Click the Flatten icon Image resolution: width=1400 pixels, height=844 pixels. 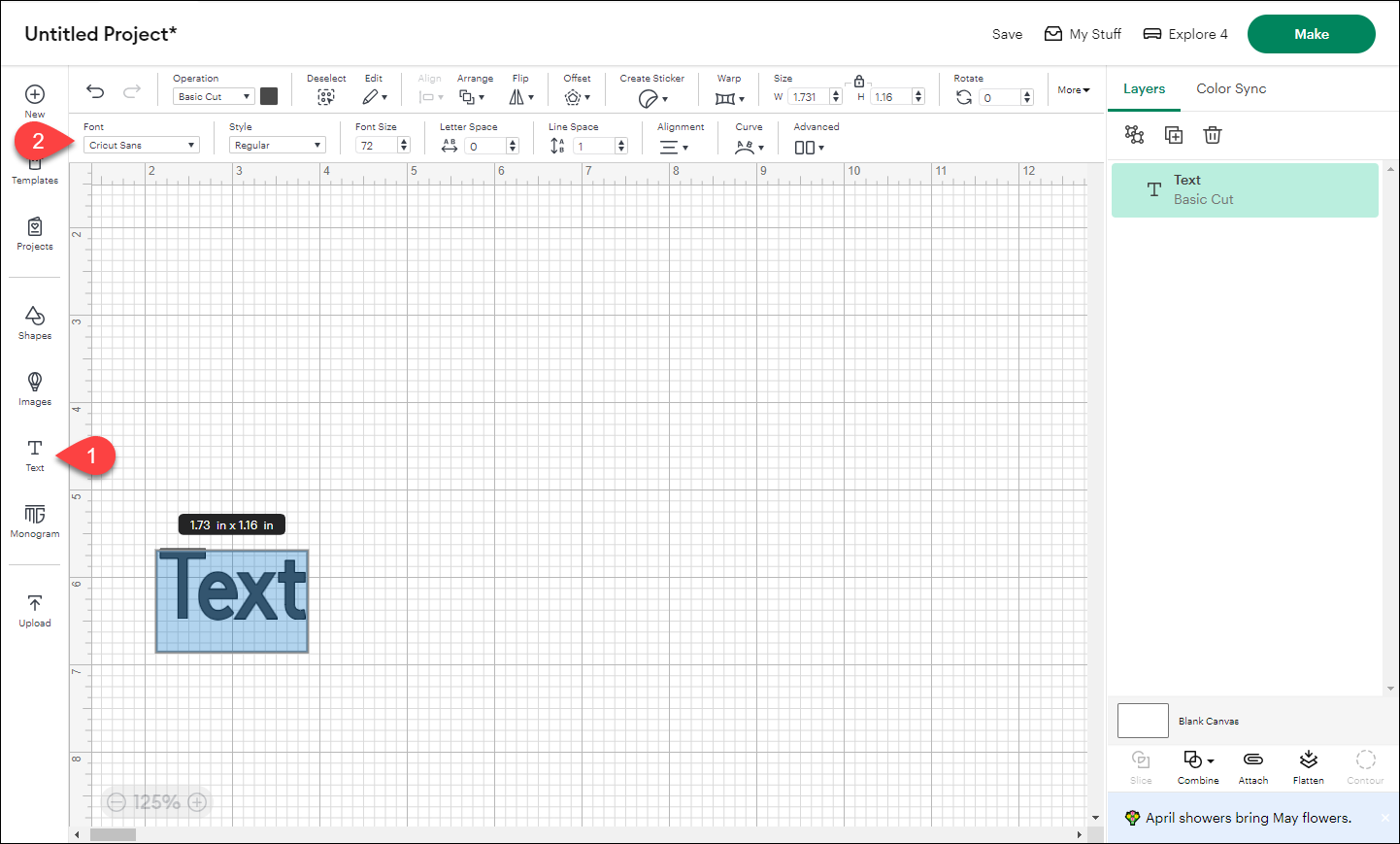coord(1308,767)
